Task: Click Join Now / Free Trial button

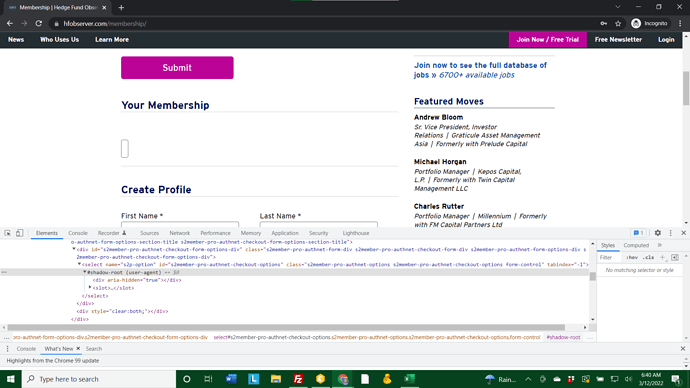Action: (547, 40)
